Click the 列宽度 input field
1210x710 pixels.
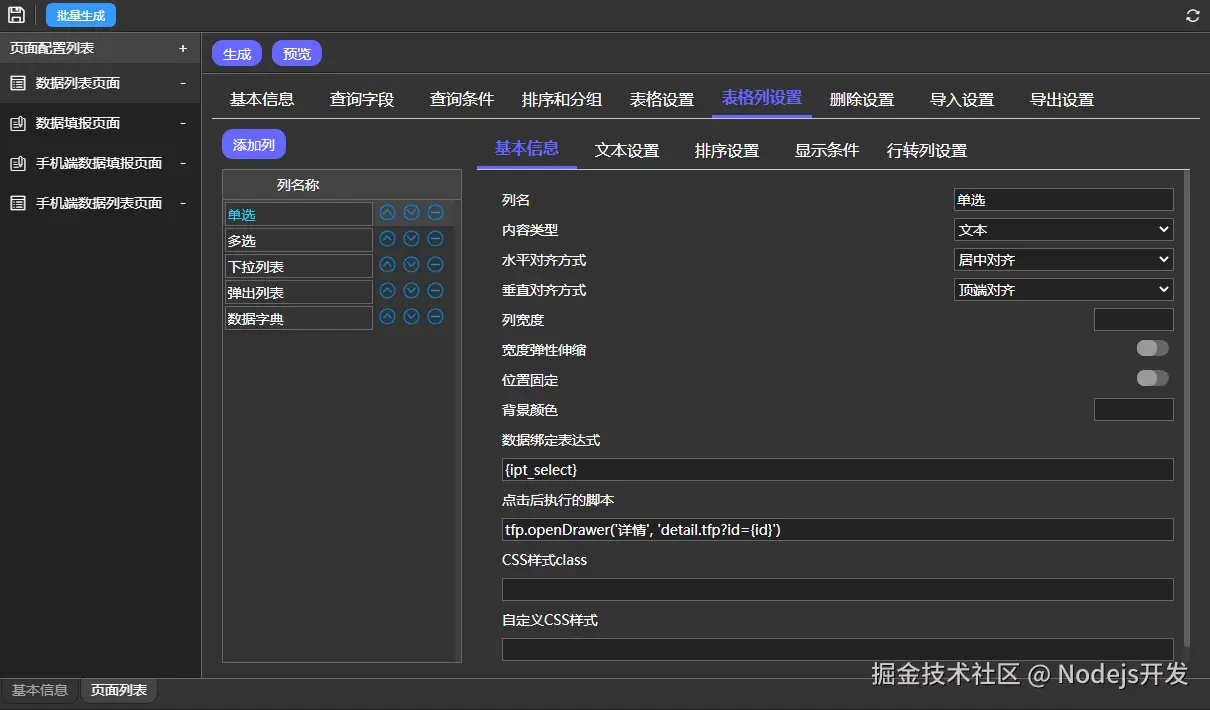1134,320
